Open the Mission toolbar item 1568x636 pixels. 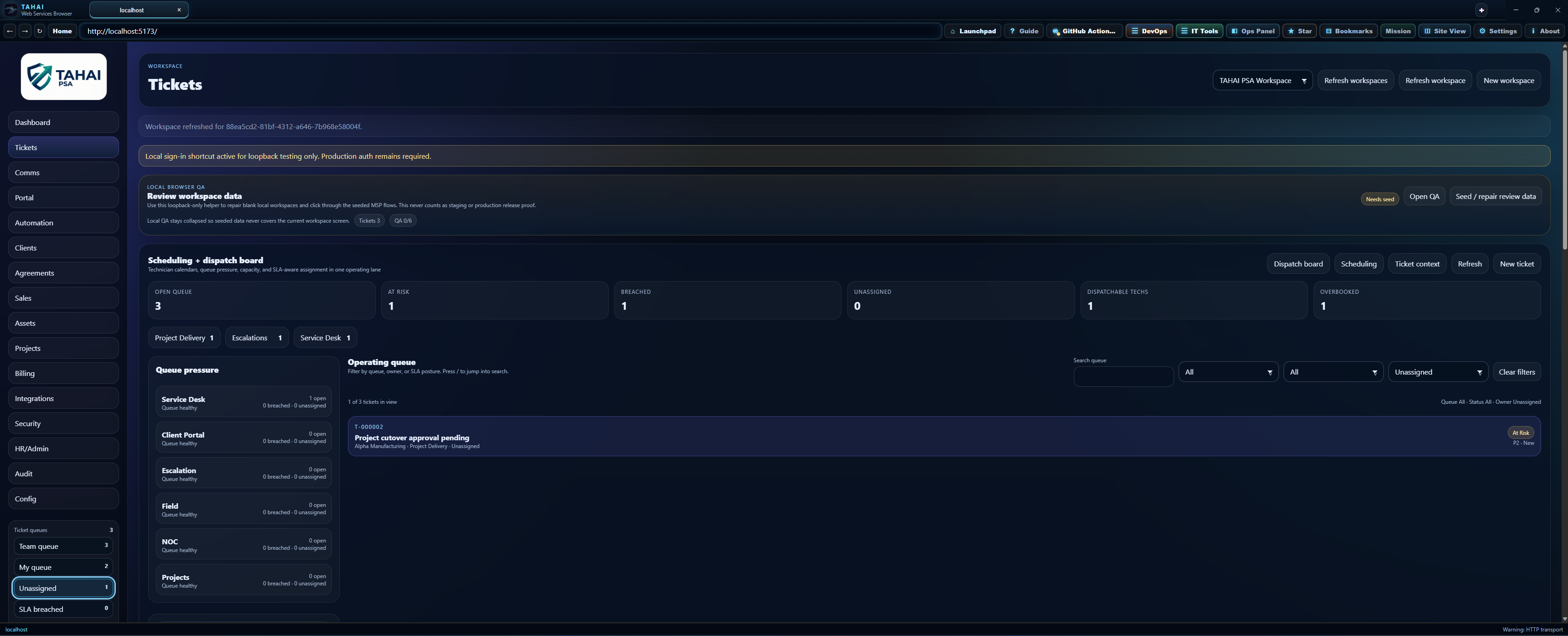[x=1397, y=31]
